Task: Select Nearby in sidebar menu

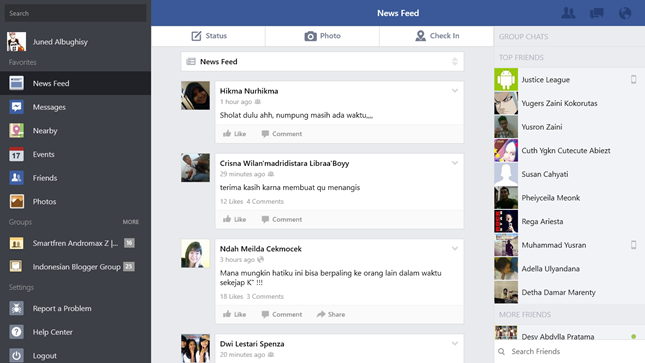Action: [75, 130]
